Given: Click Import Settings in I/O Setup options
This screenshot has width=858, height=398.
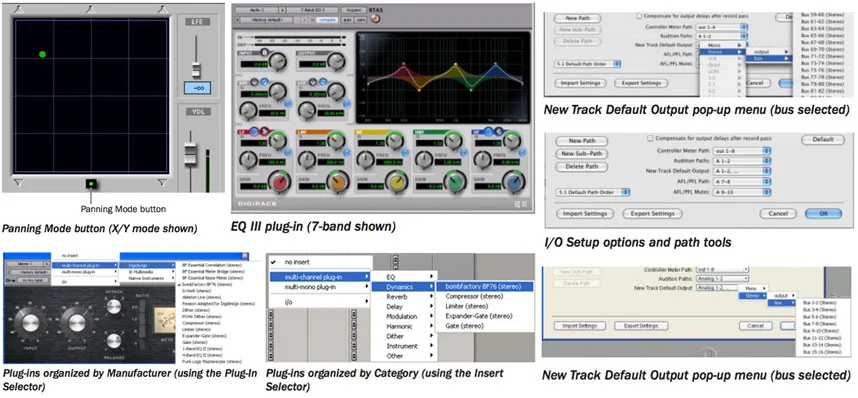Looking at the screenshot, I should pyautogui.click(x=585, y=214).
